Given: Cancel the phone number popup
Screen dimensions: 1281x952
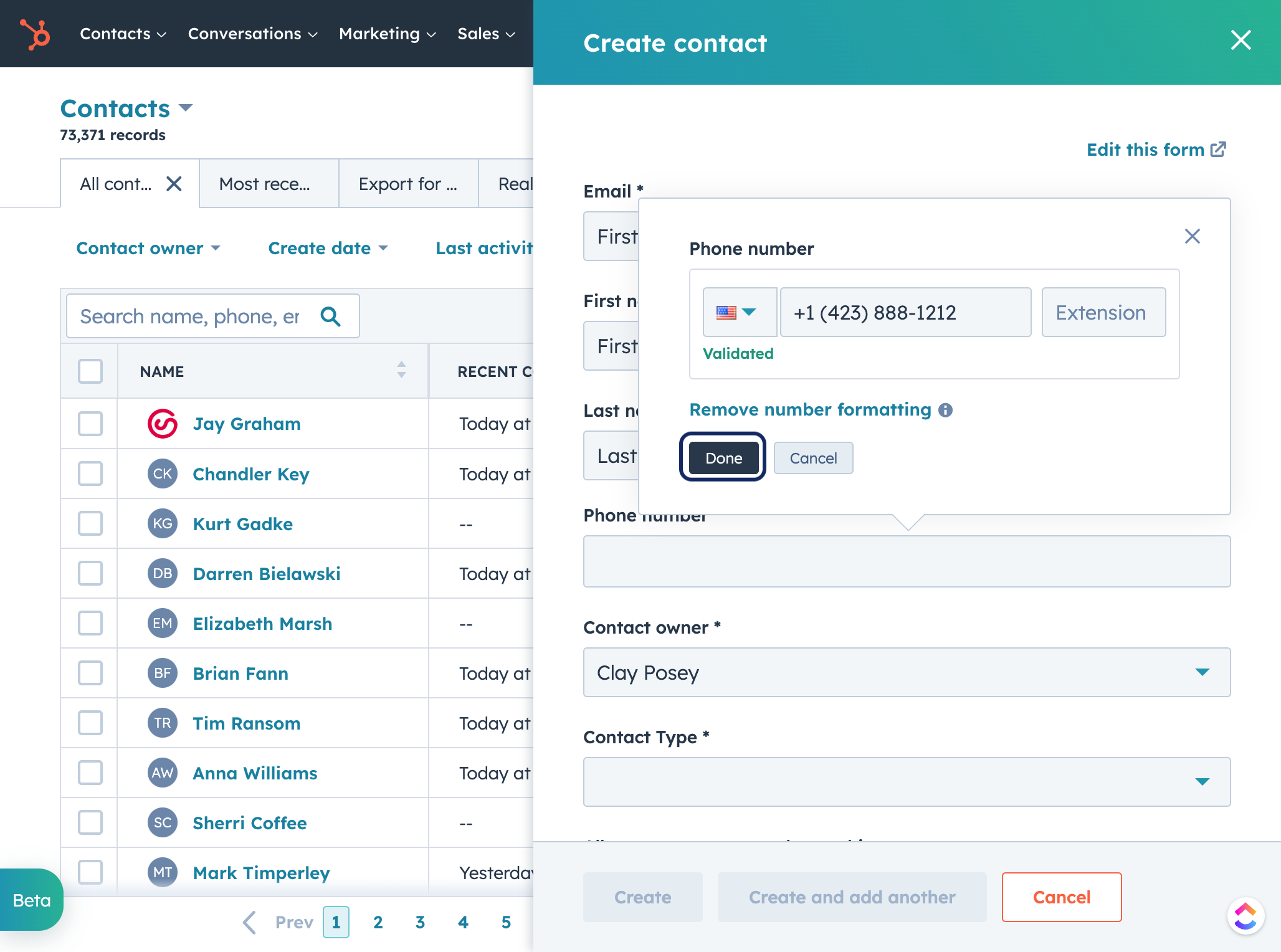Looking at the screenshot, I should pos(813,458).
